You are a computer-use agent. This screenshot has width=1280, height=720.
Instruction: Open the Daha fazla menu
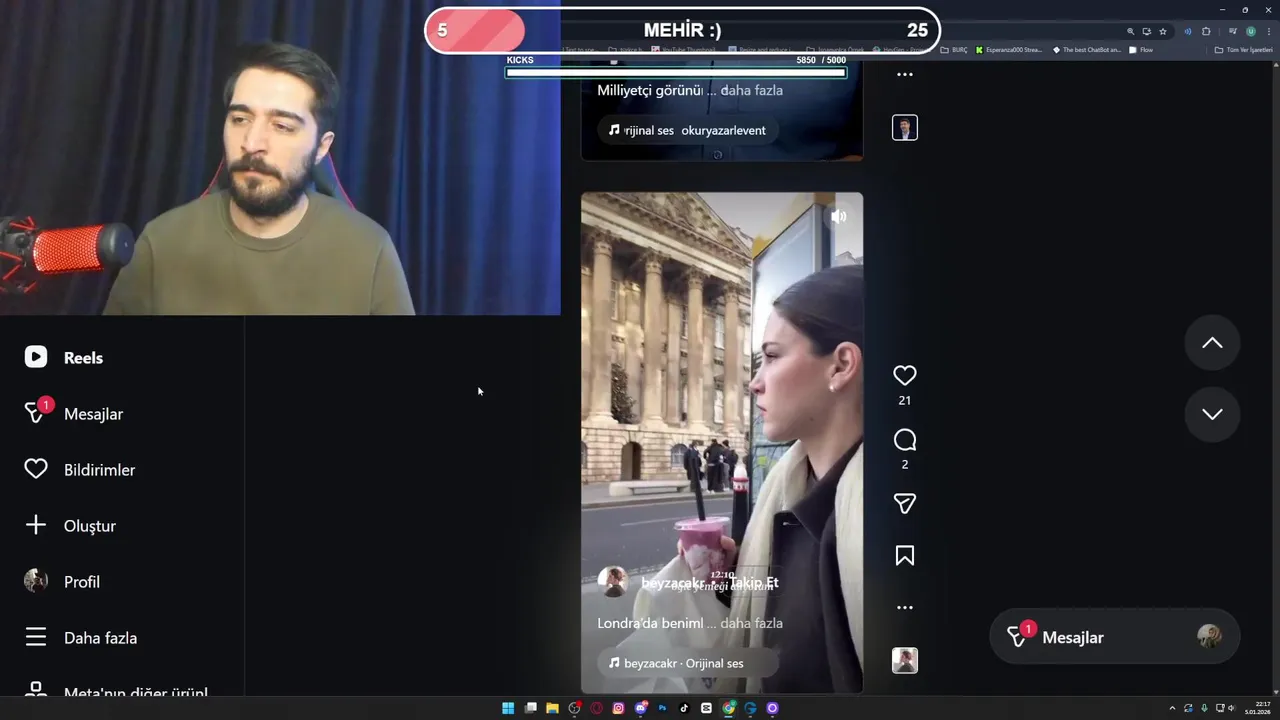81,637
